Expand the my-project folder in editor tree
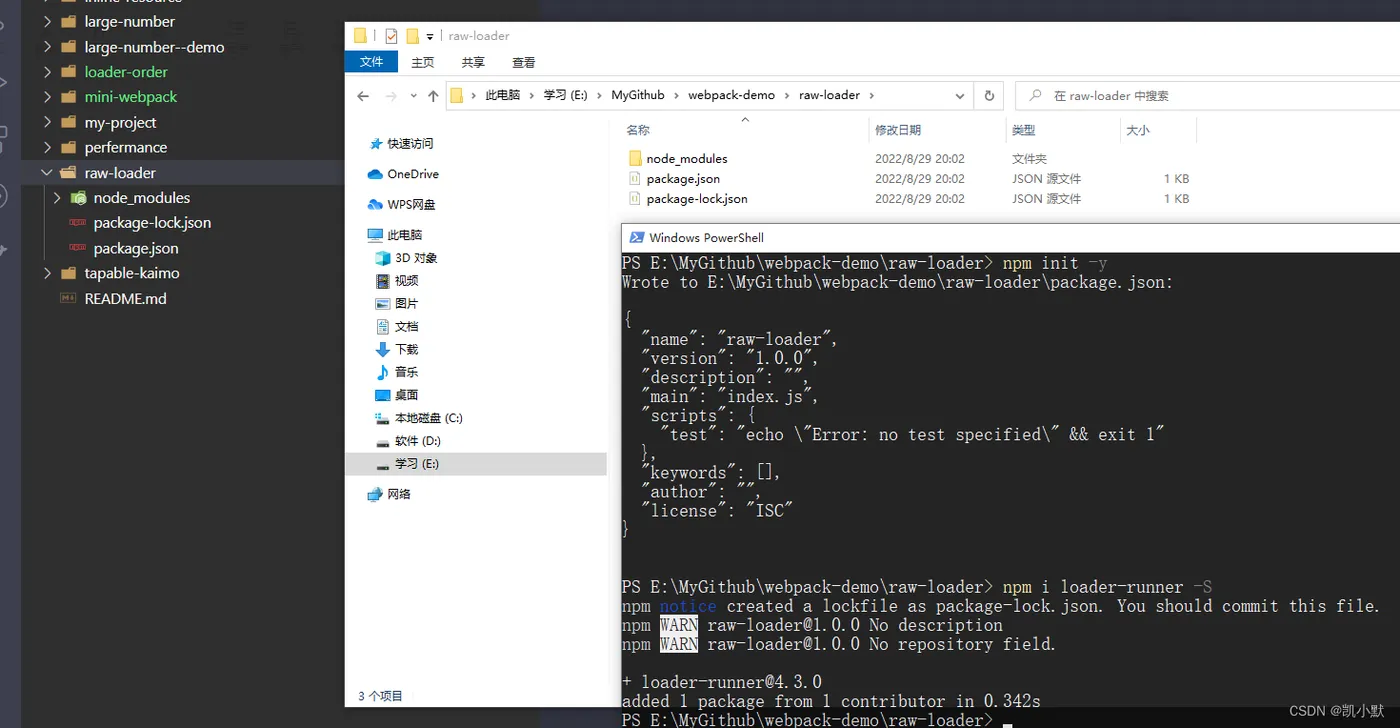The height and width of the screenshot is (728, 1400). (x=47, y=122)
